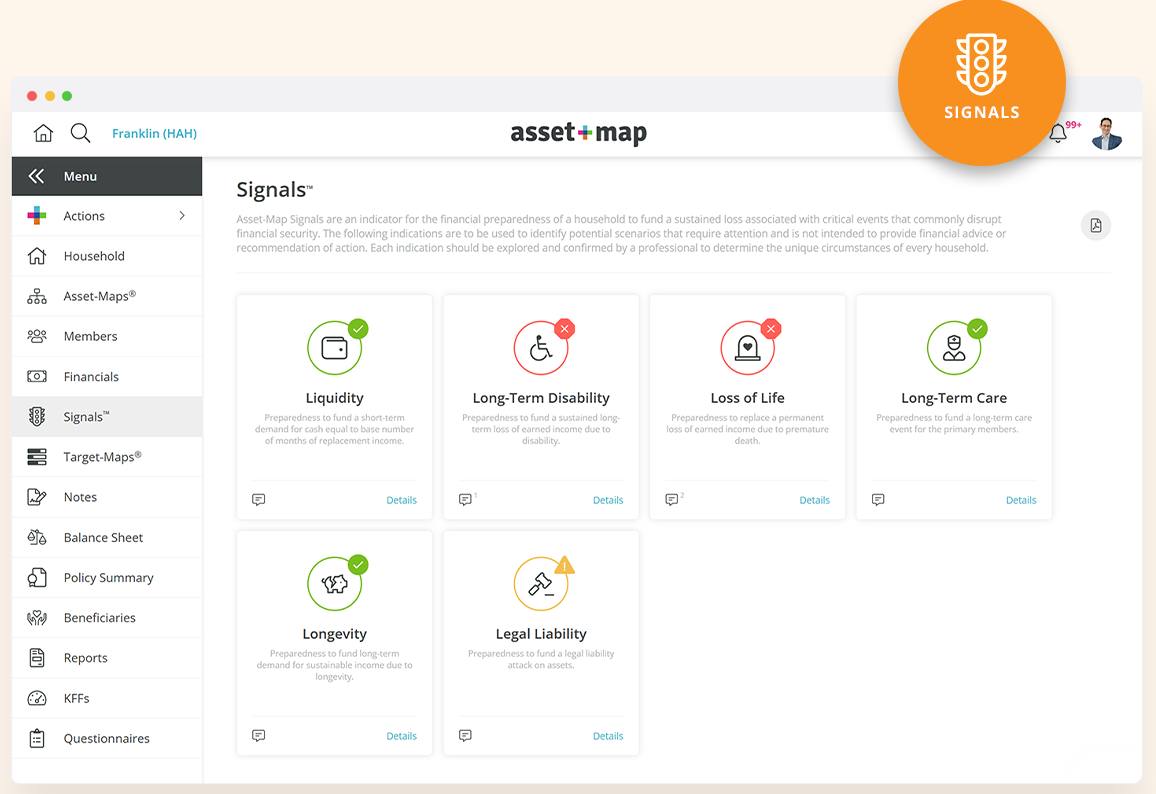Click the Loss of Life tombstone icon

point(748,348)
